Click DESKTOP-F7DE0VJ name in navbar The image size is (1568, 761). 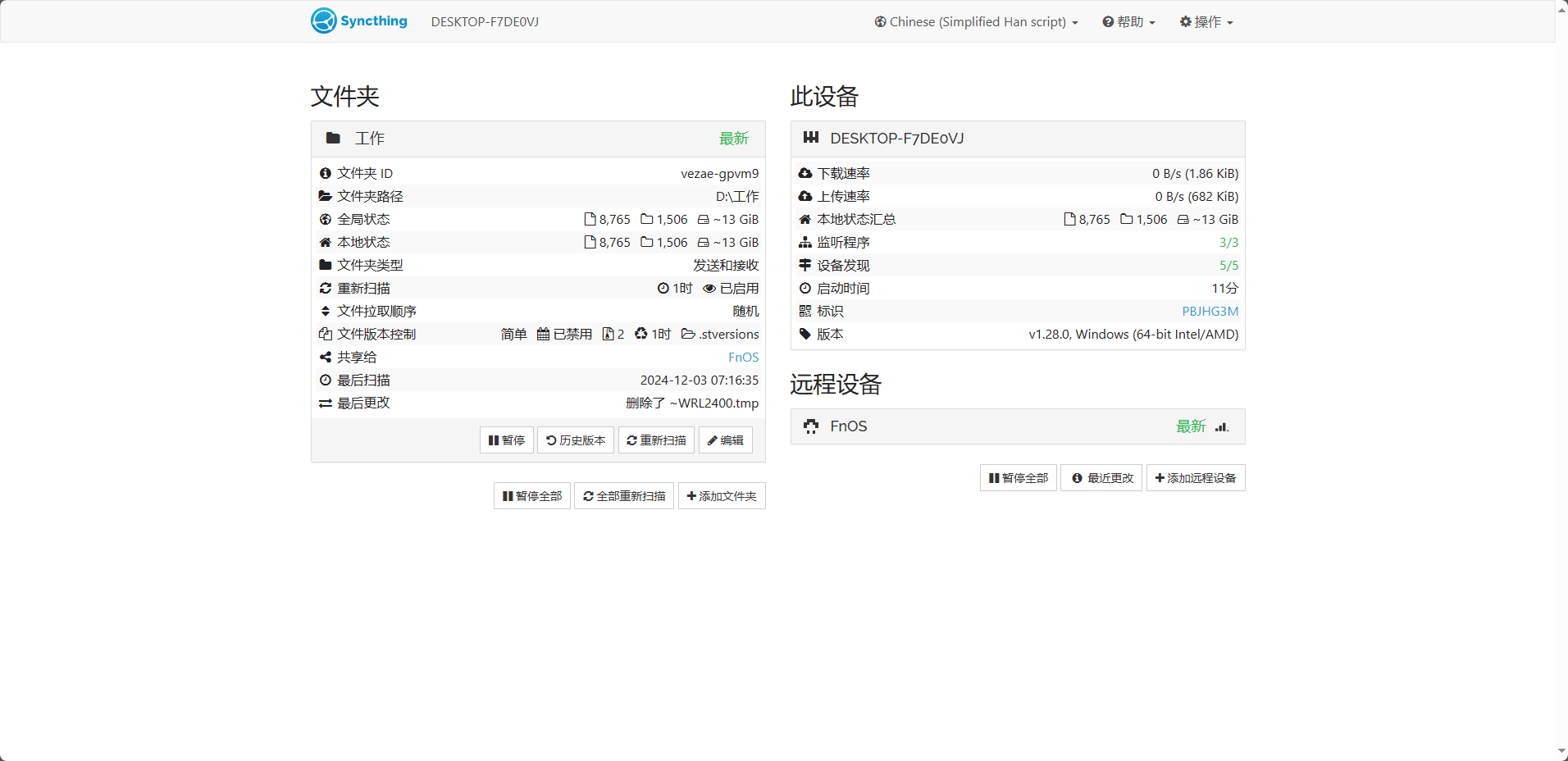[x=485, y=22]
